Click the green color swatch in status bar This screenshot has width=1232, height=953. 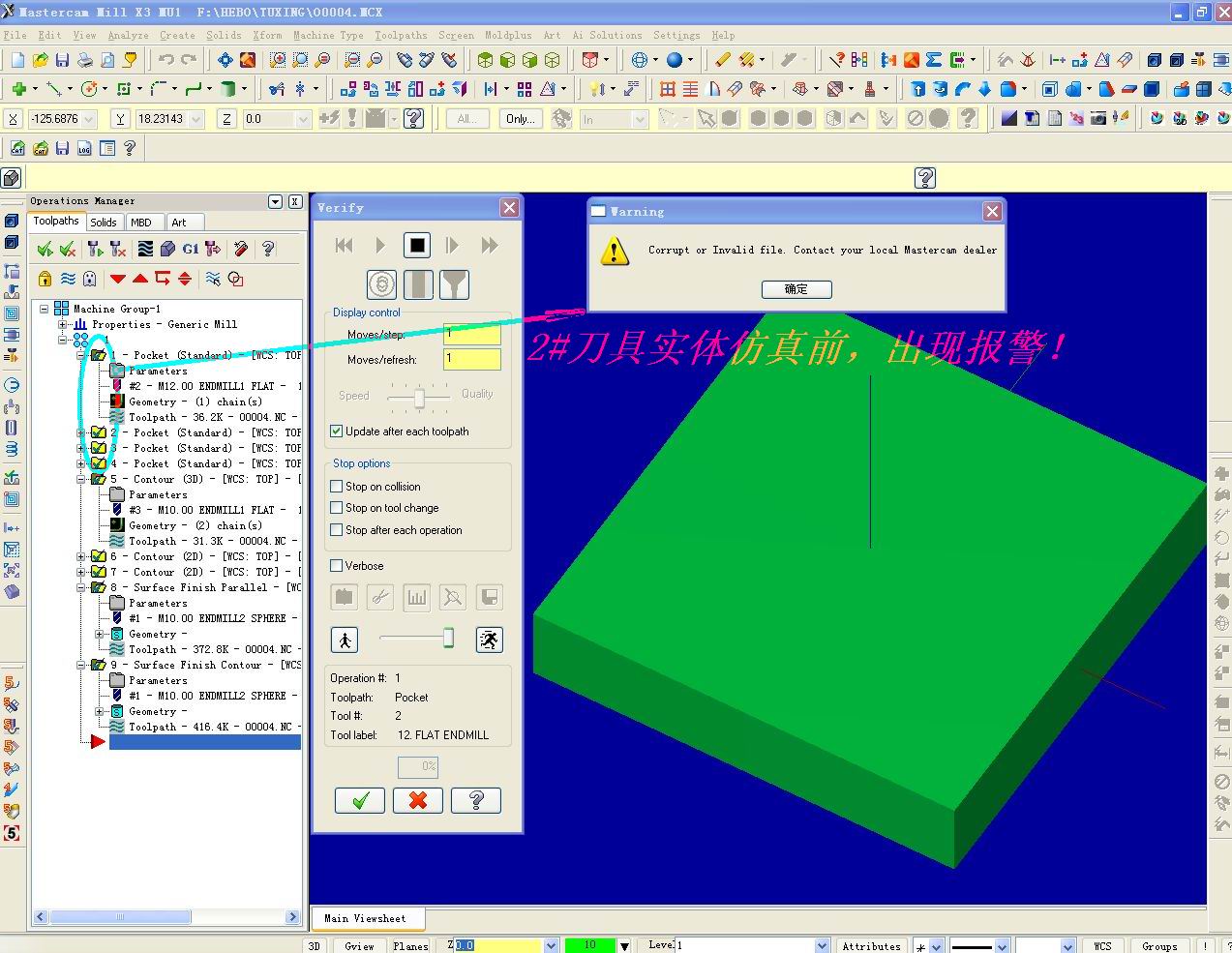coord(589,945)
